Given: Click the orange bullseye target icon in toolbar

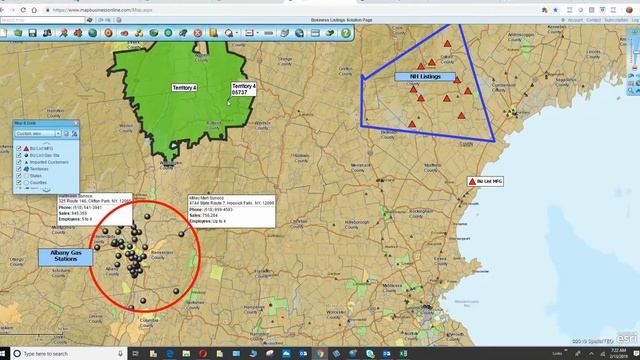Looking at the screenshot, I should pyautogui.click(x=108, y=33).
